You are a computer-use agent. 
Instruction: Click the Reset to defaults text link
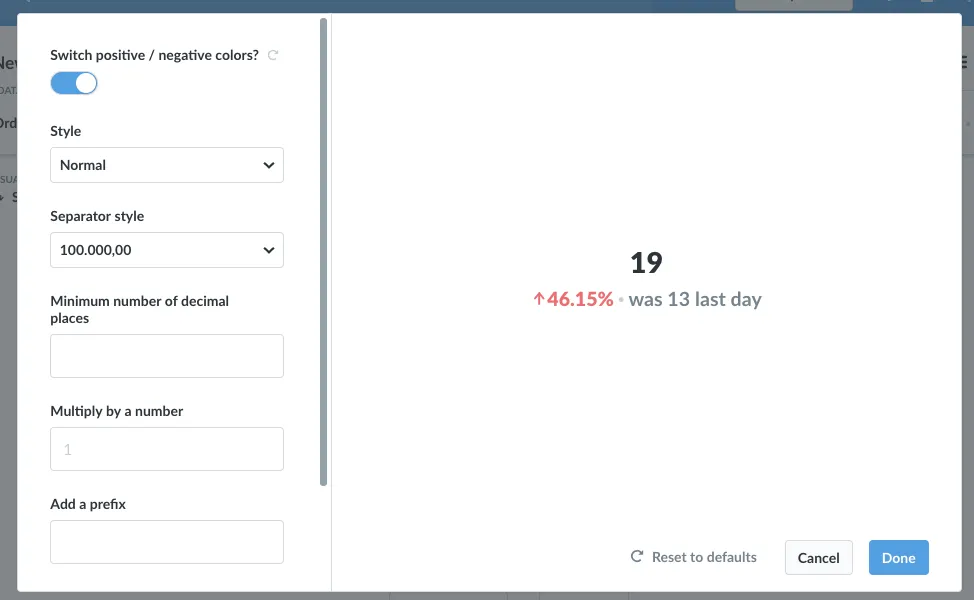[704, 557]
